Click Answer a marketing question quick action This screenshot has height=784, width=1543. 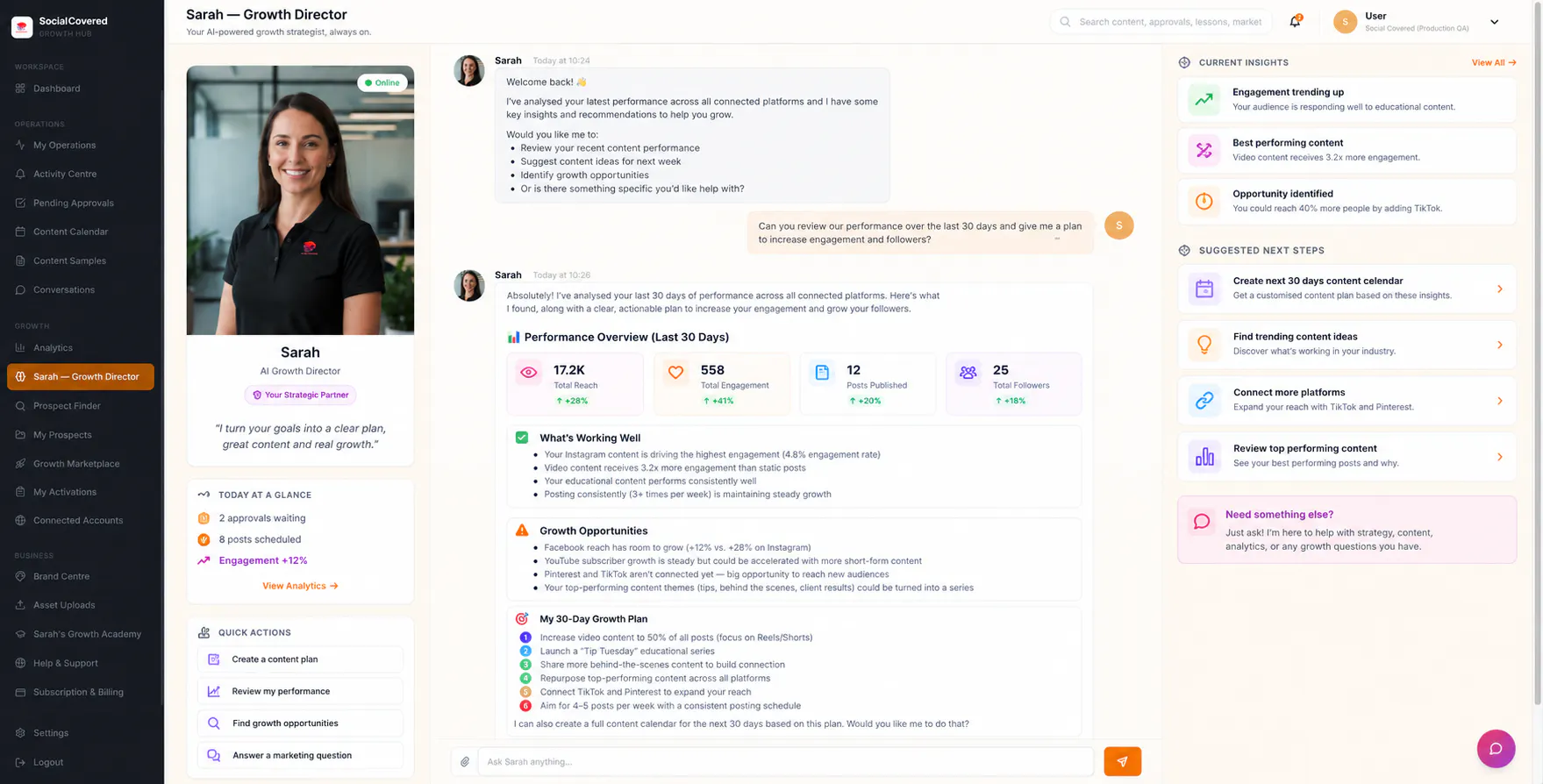[300, 755]
